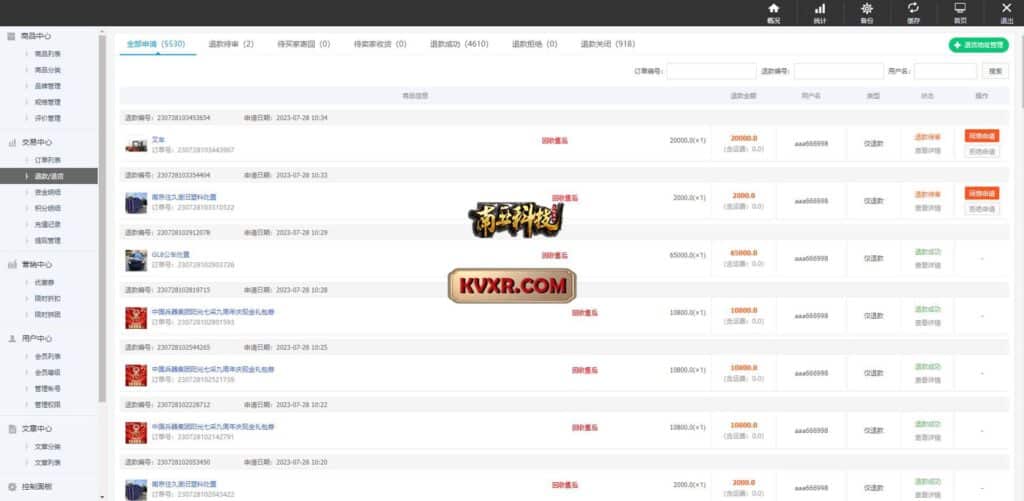This screenshot has height=501, width=1024.
Task: Open 会员列表 in the sidebar
Action: 47,356
